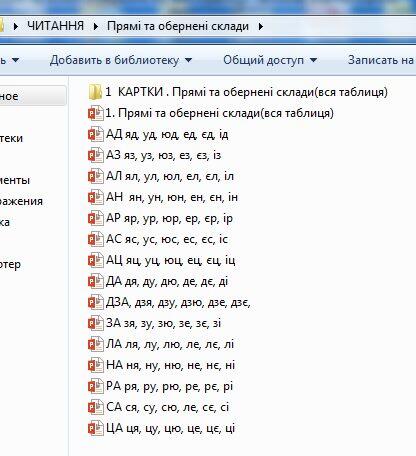Click PowerPoint icon beside 'АЛ ял, ул, юл'
Screen dimensions: 416x456
click(96, 176)
